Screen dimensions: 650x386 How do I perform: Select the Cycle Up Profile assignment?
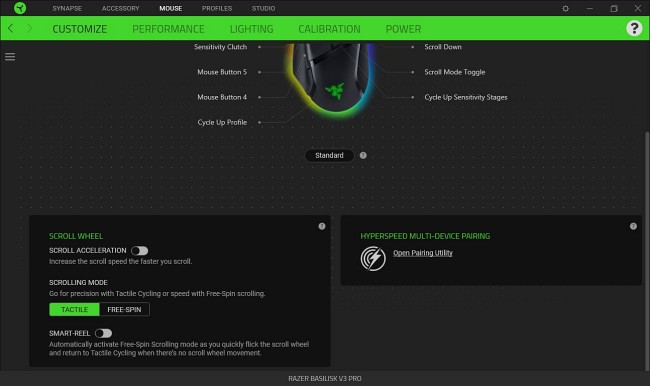point(222,122)
